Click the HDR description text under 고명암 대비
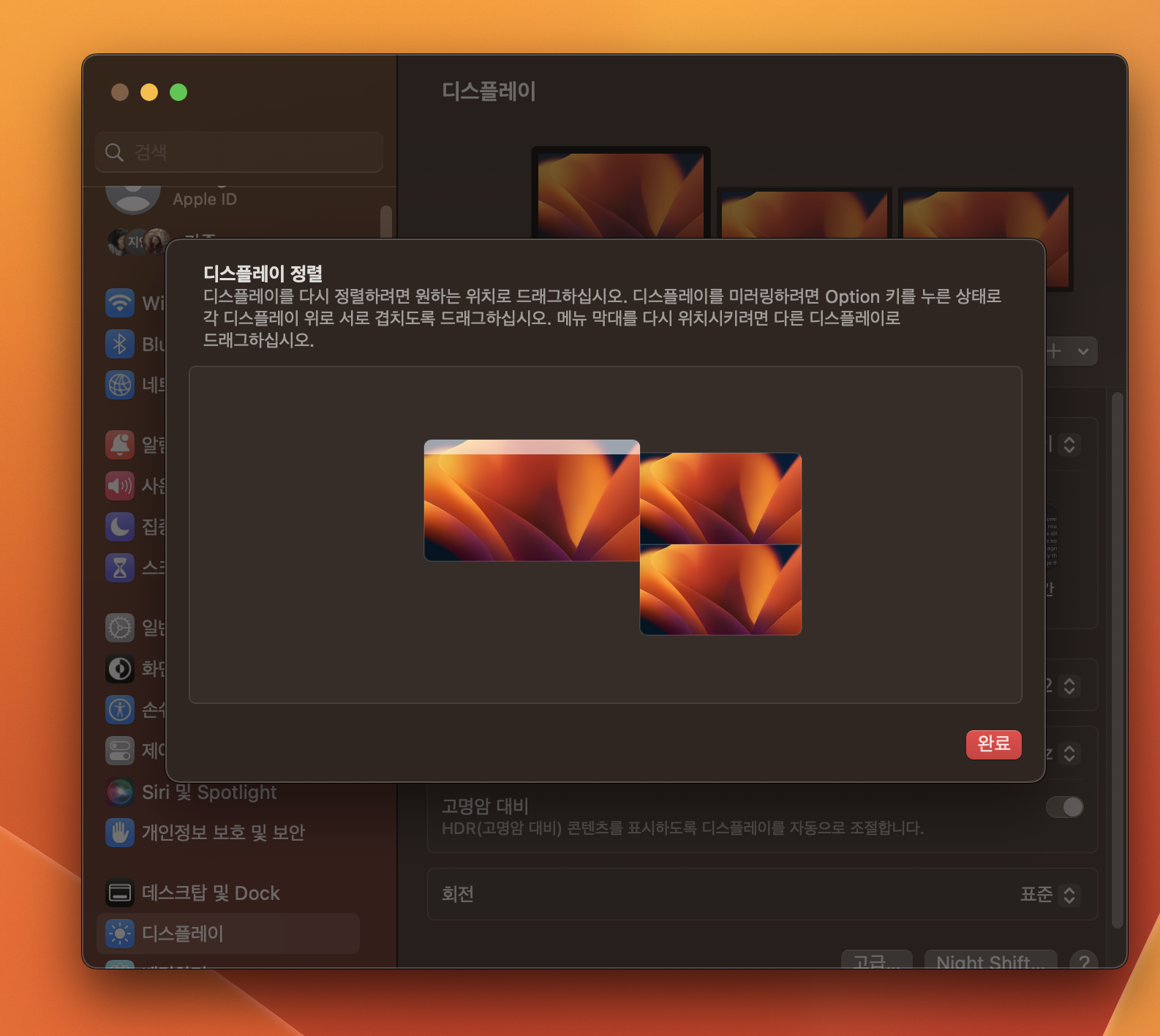 [682, 828]
